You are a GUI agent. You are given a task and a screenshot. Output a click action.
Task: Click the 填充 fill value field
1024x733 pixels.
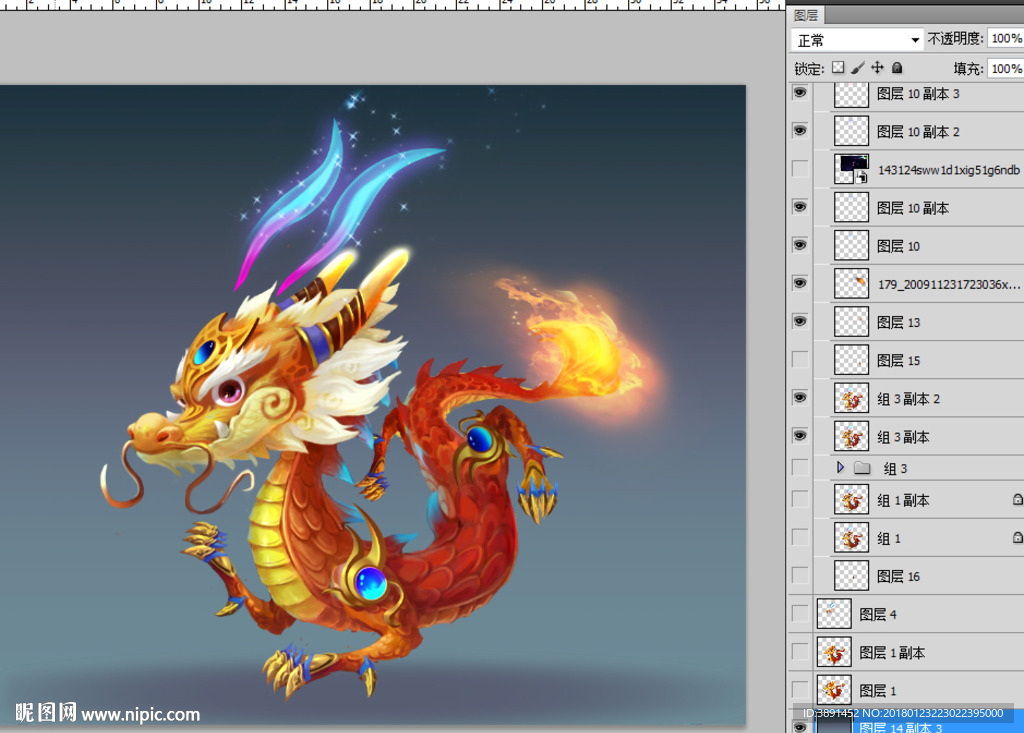tap(1006, 69)
